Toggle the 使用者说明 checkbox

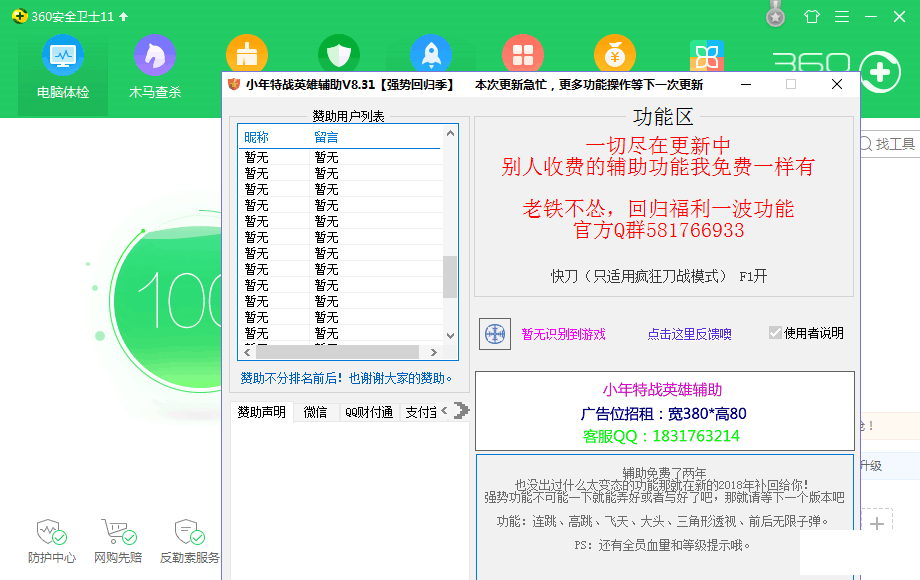pyautogui.click(x=775, y=333)
